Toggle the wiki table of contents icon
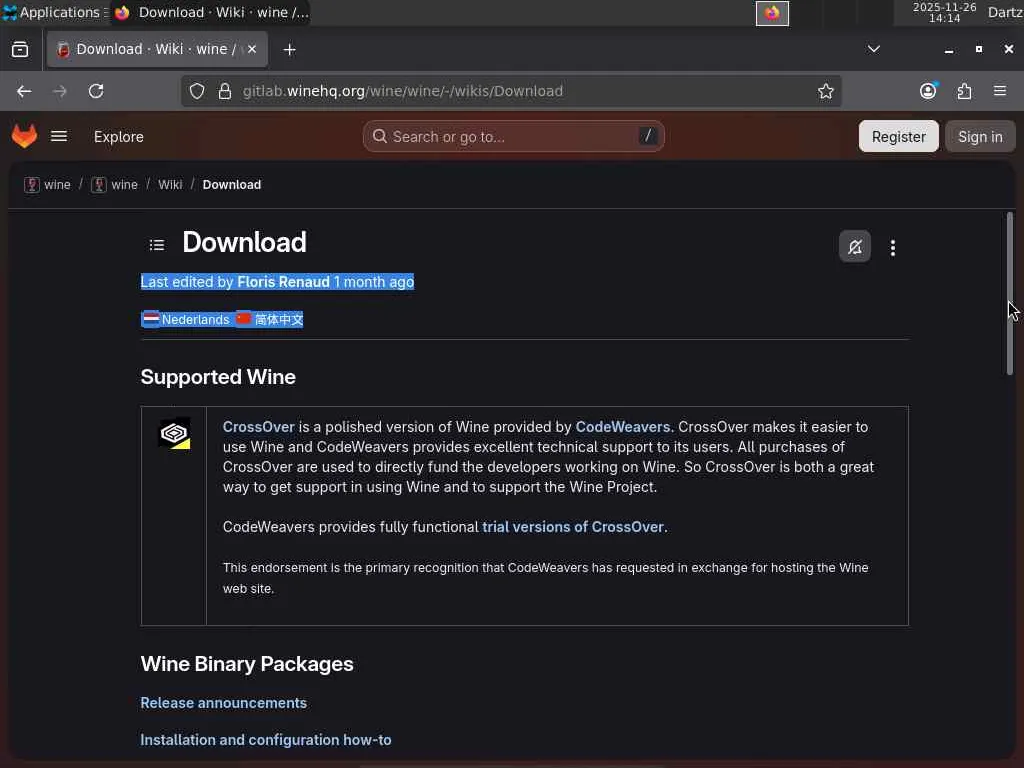This screenshot has width=1024, height=768. coord(157,244)
